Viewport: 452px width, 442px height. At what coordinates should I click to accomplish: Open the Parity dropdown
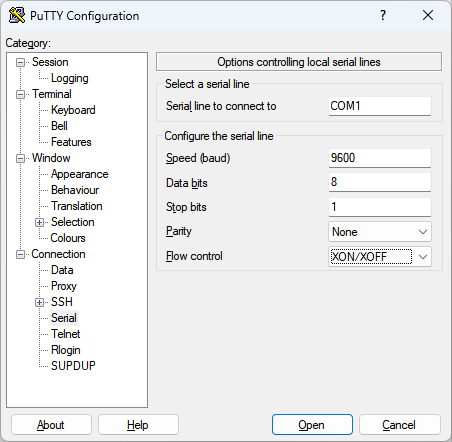[x=380, y=232]
